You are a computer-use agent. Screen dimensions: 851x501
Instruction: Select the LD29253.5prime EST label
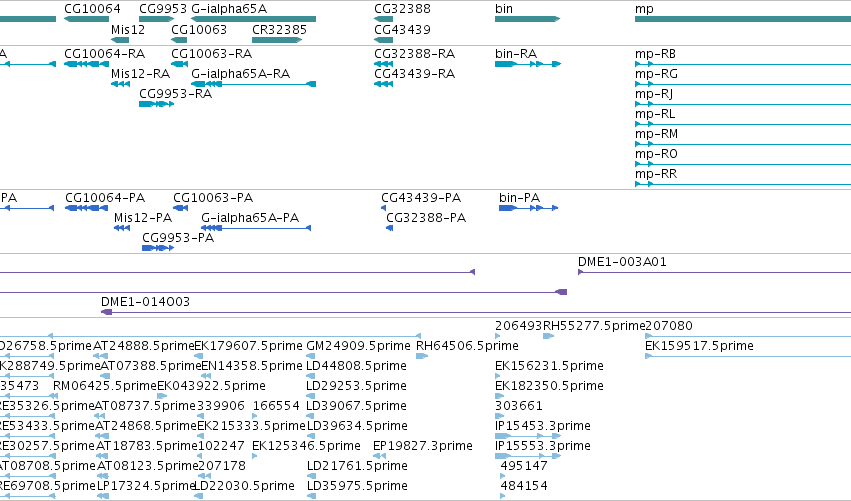coord(356,386)
